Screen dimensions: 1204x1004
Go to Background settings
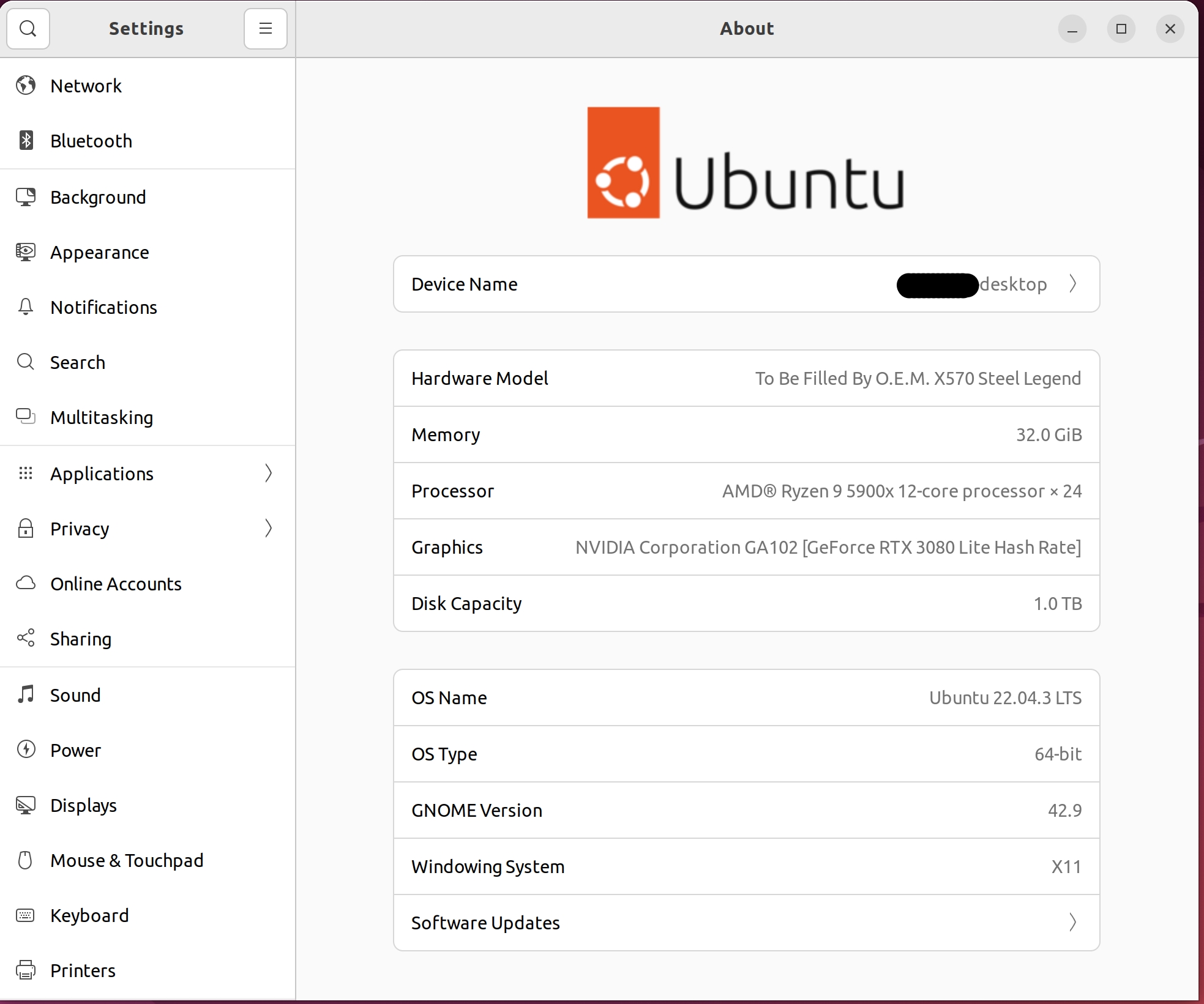(148, 197)
